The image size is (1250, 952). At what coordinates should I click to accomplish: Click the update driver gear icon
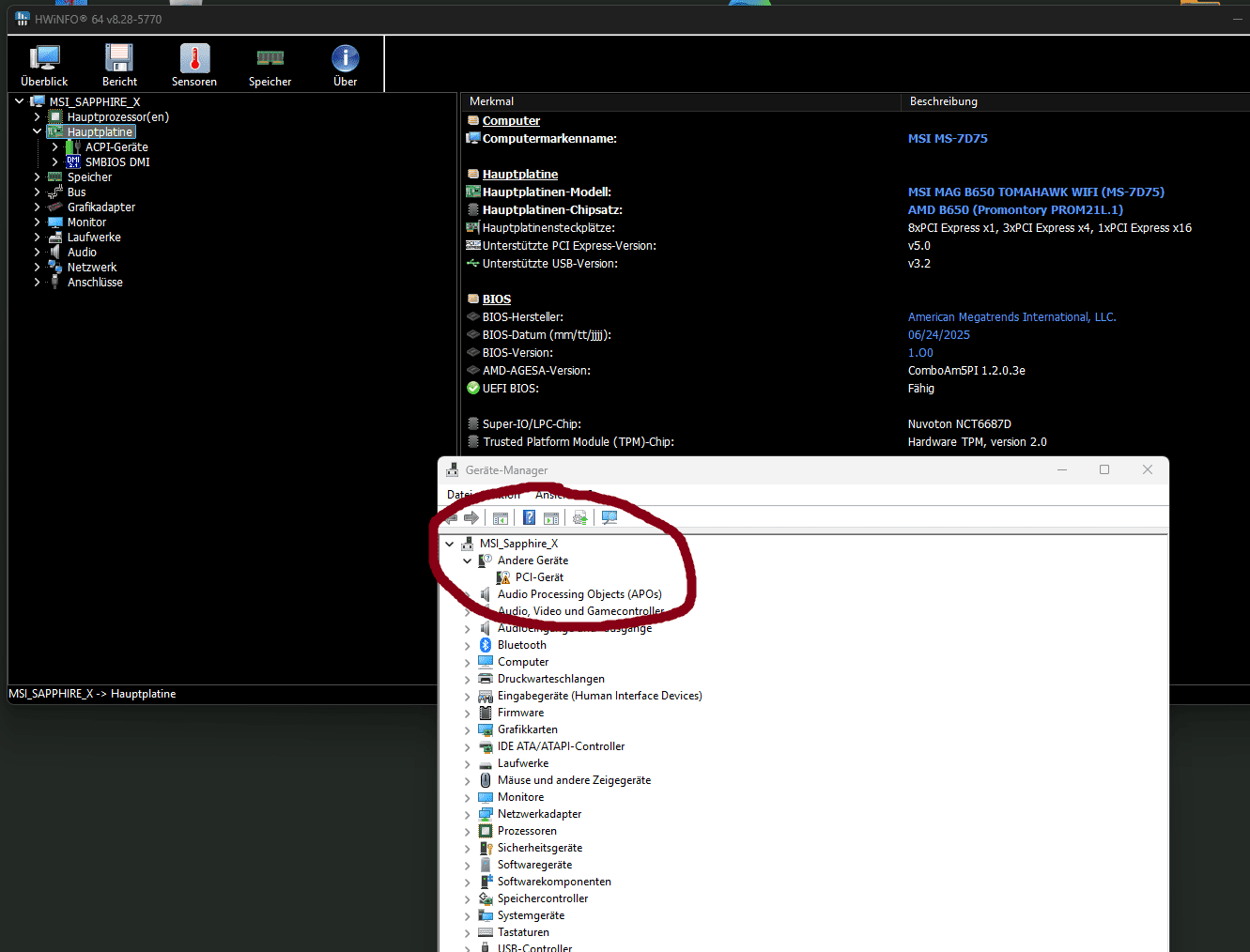(580, 518)
